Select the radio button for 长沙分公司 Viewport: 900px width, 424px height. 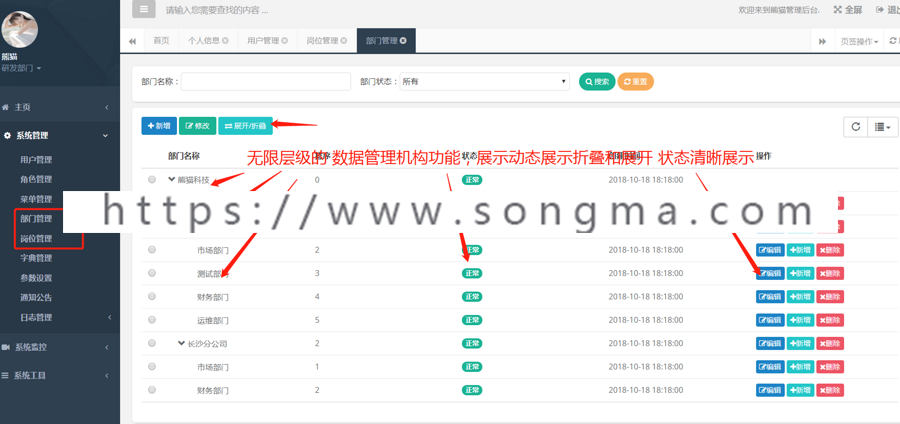(152, 343)
